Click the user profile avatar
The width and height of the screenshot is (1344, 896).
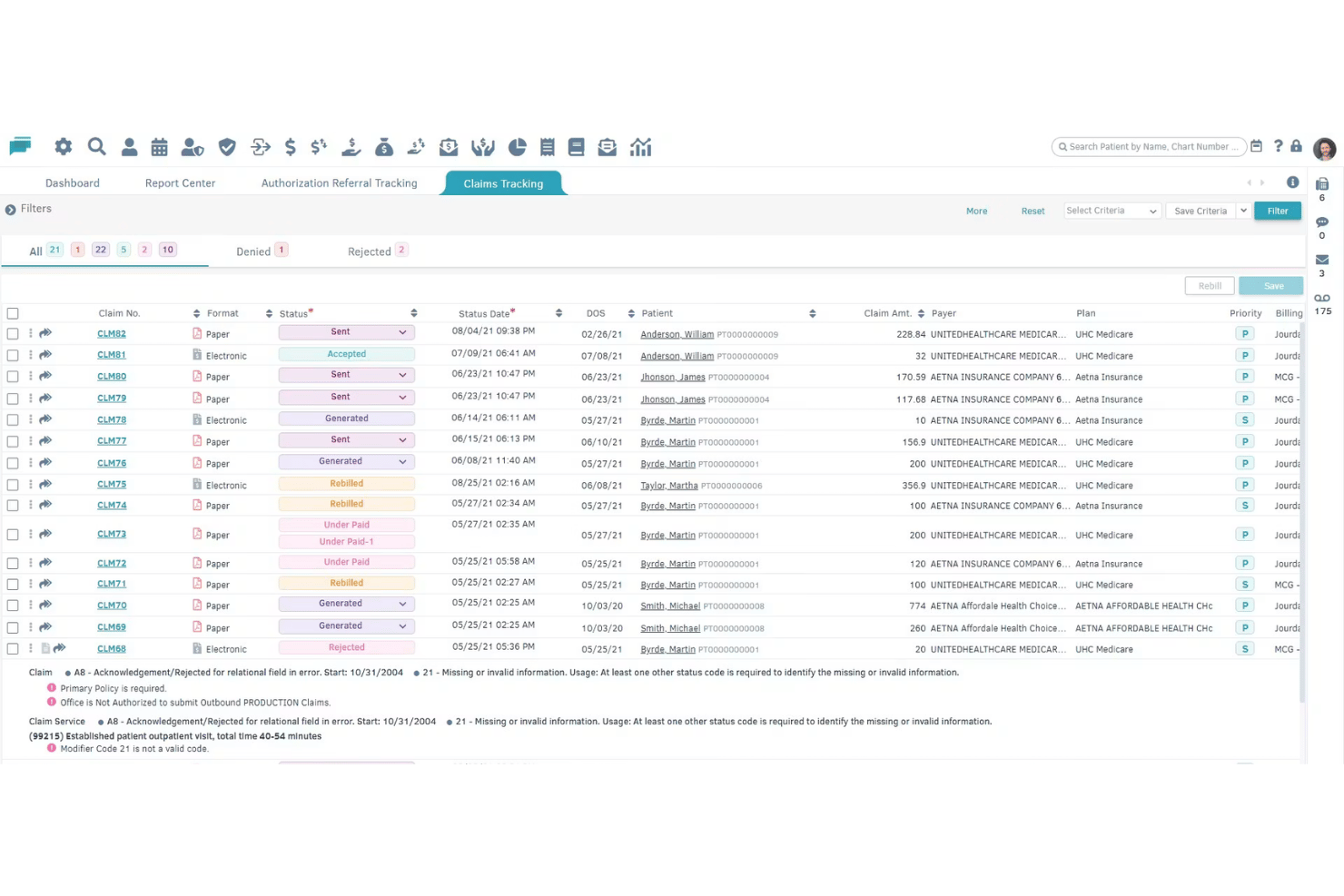coord(1324,148)
